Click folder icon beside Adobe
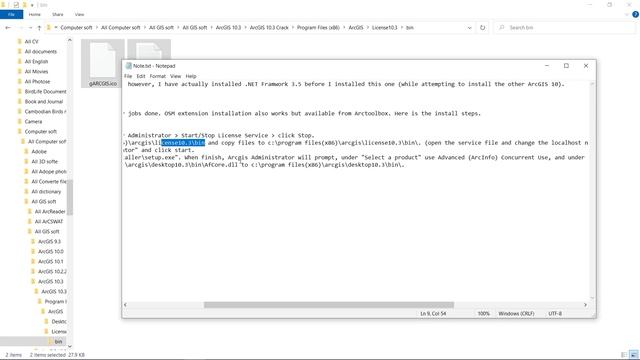Image resolution: width=640 pixels, height=360 pixels. [x=27, y=151]
